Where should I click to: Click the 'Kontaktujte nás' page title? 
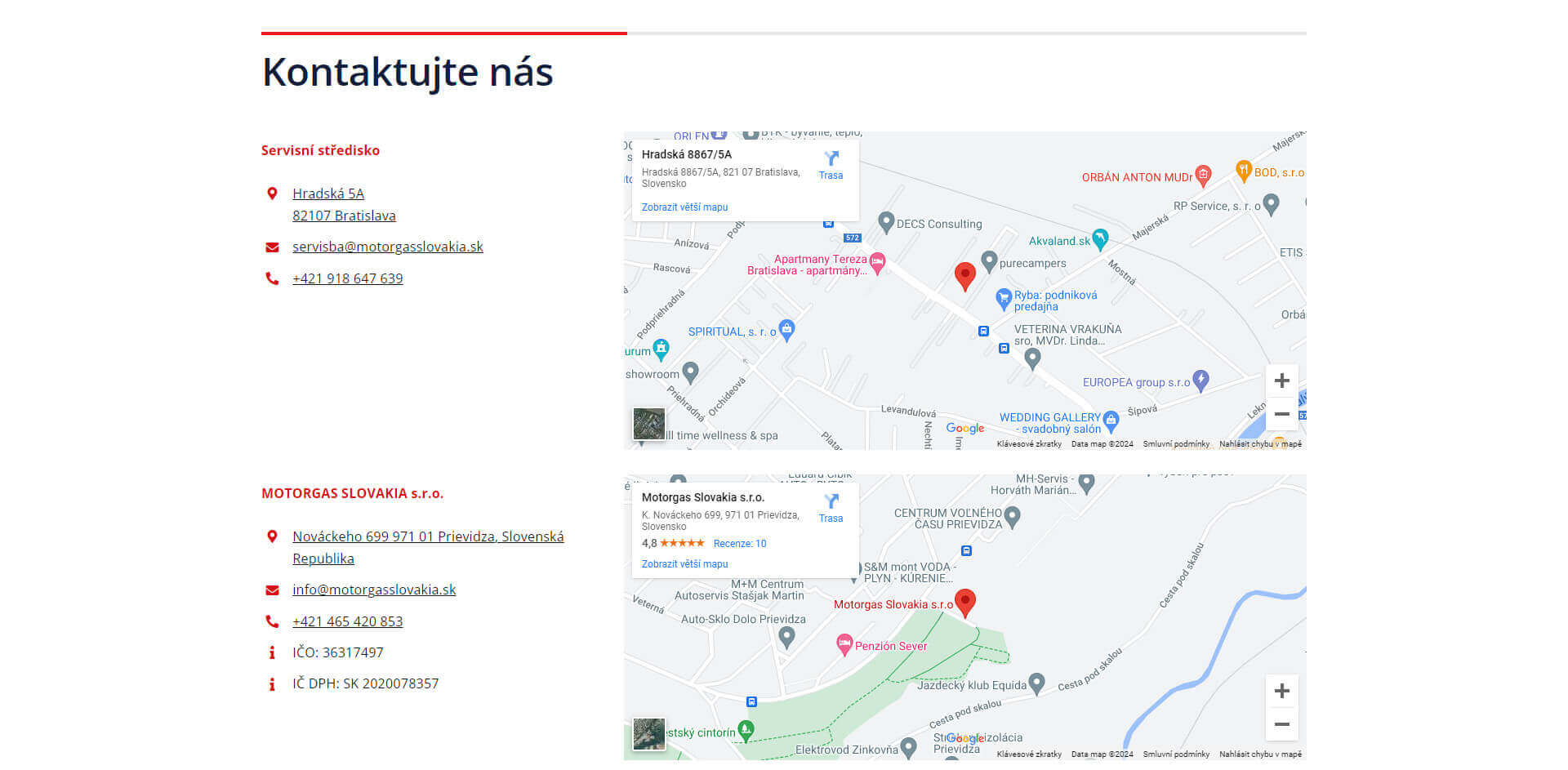pyautogui.click(x=408, y=73)
